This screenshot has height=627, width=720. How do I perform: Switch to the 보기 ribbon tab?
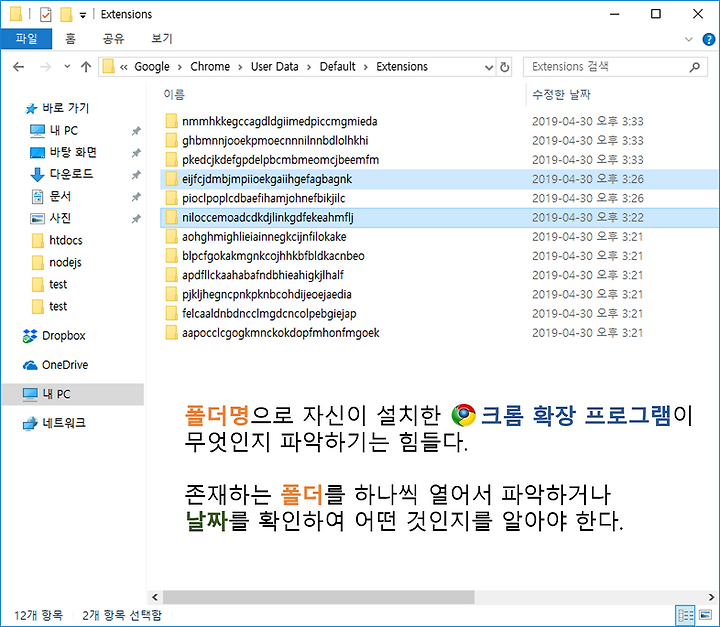tap(162, 39)
